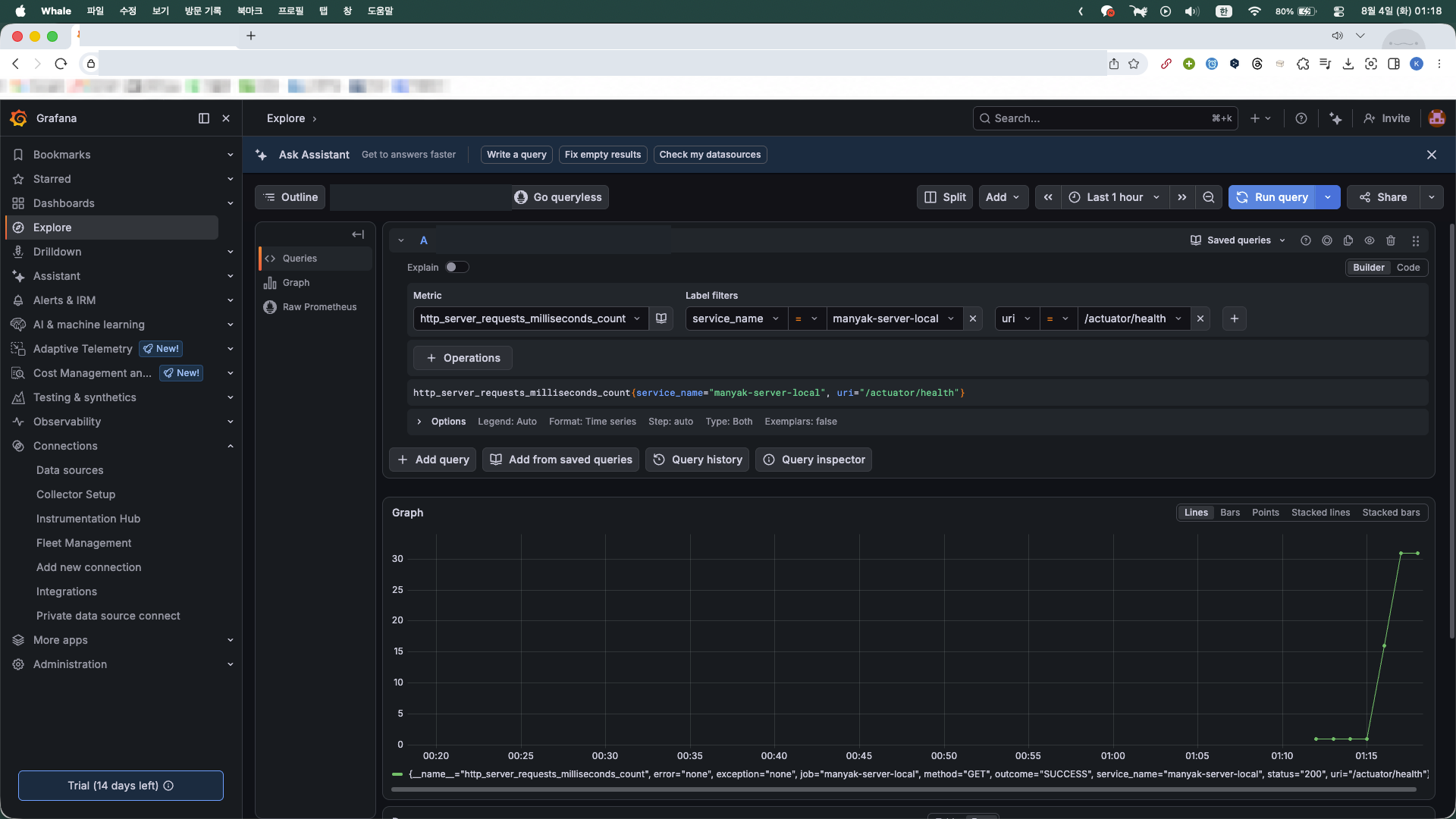Screen dimensions: 1456x819
Task: Dock the sidebar menu using the panel icon
Action: point(204,118)
